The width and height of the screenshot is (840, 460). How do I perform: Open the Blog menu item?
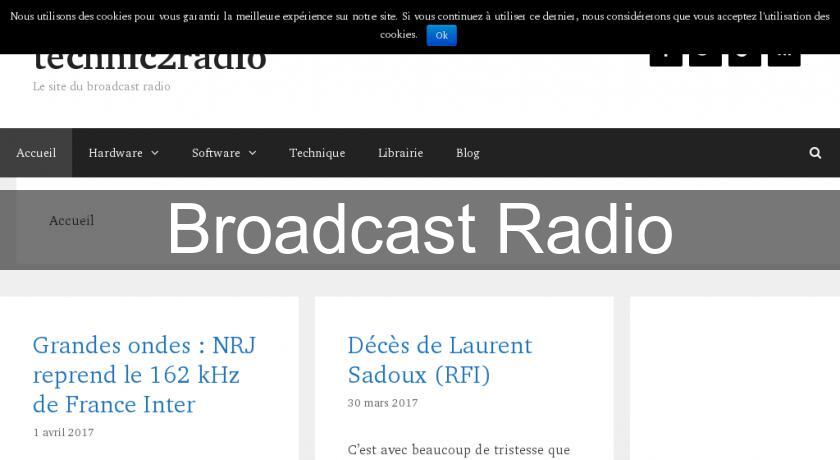(x=468, y=153)
